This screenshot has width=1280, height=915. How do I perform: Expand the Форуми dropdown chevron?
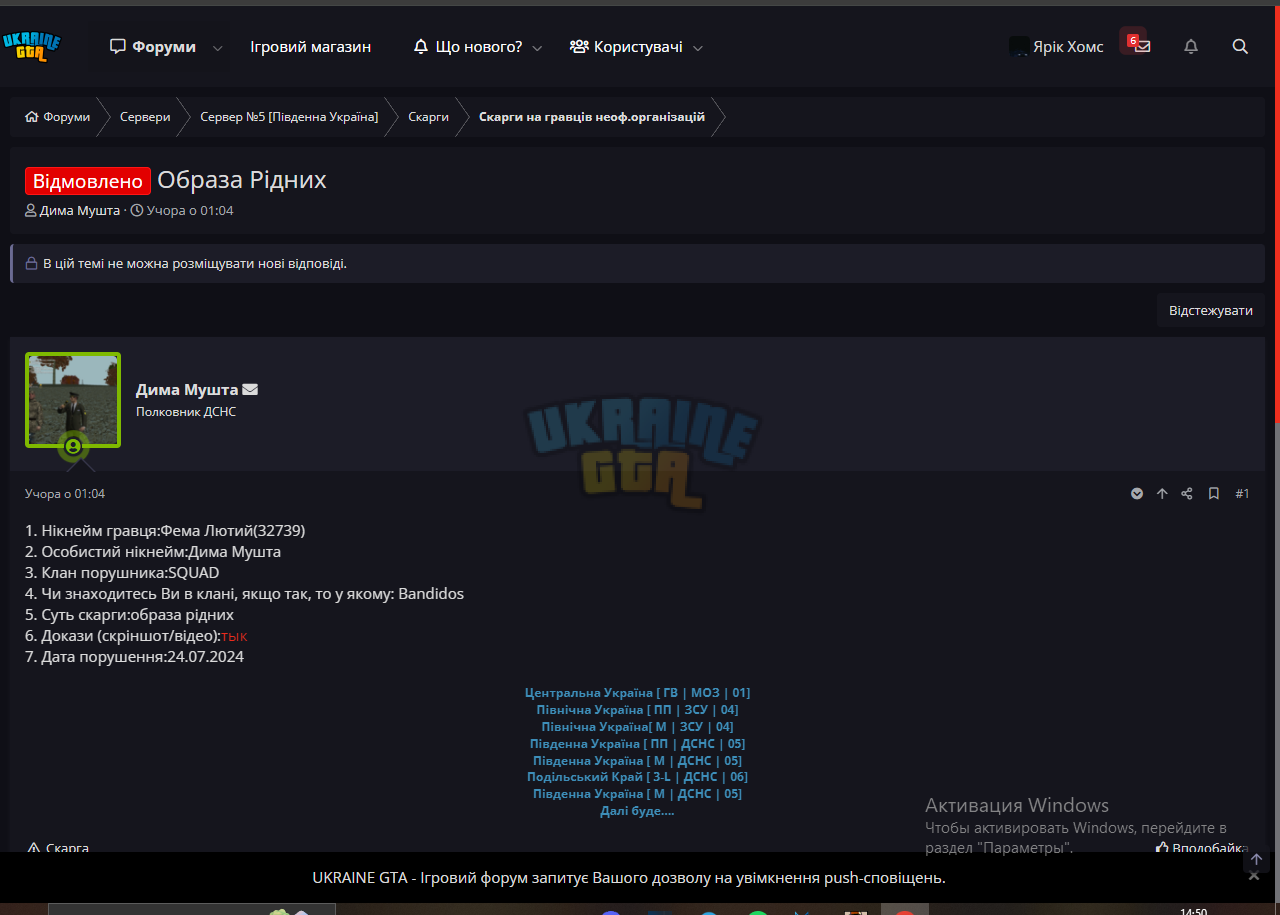(218, 47)
